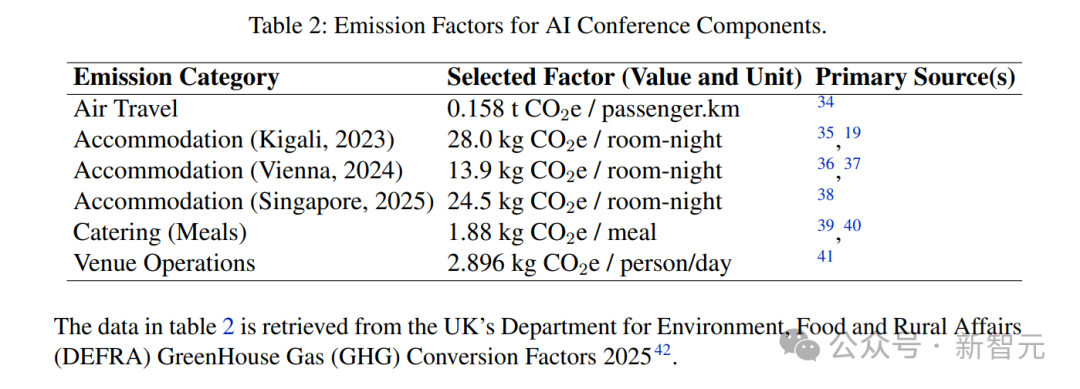The height and width of the screenshot is (389, 1080).
Task: Open footnote 42 after Conversion Factors 2025
Action: (x=661, y=351)
